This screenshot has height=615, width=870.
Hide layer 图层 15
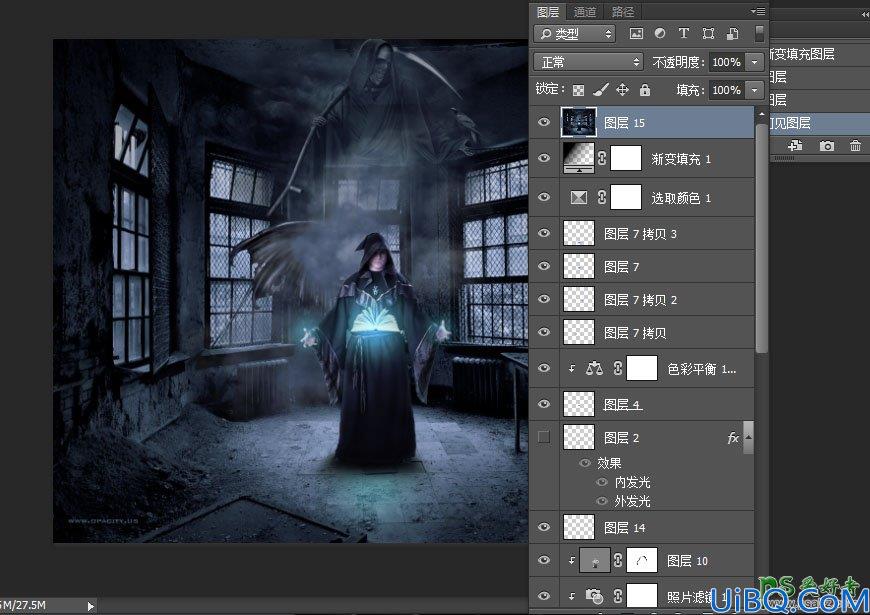[544, 122]
